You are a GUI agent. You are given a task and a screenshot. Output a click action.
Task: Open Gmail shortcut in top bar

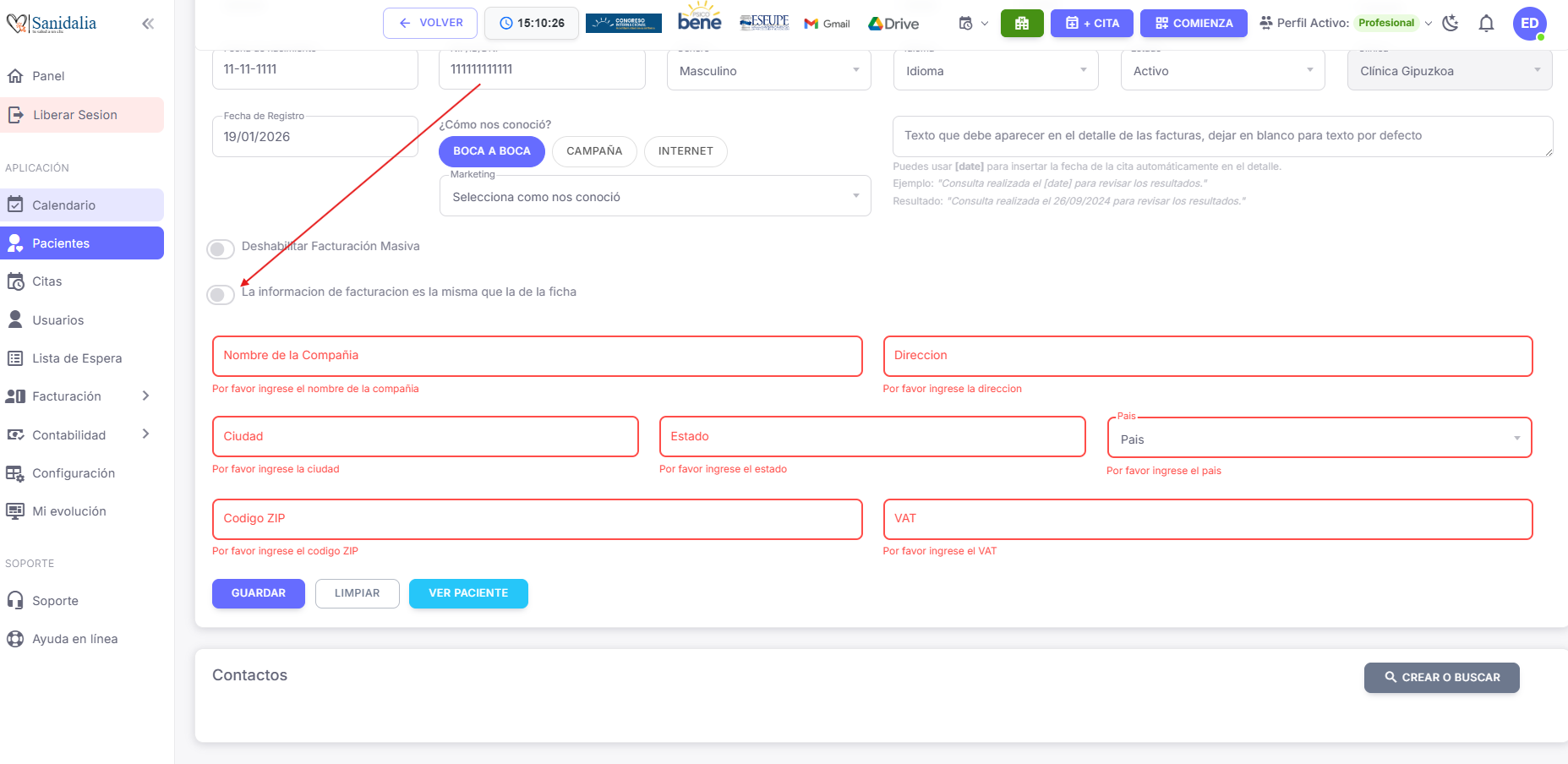[827, 24]
